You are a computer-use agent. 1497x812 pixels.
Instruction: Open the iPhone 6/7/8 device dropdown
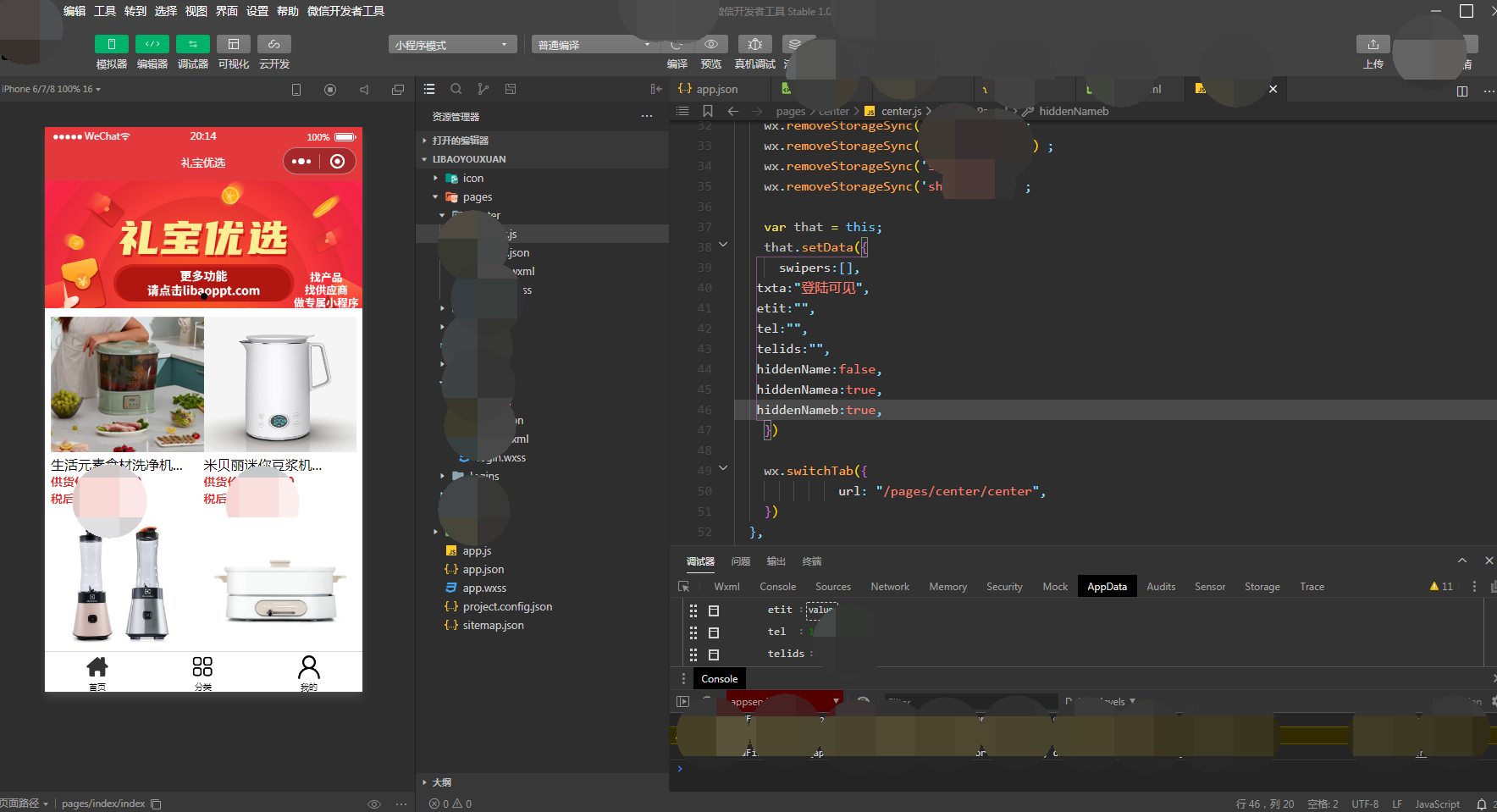pyautogui.click(x=51, y=89)
